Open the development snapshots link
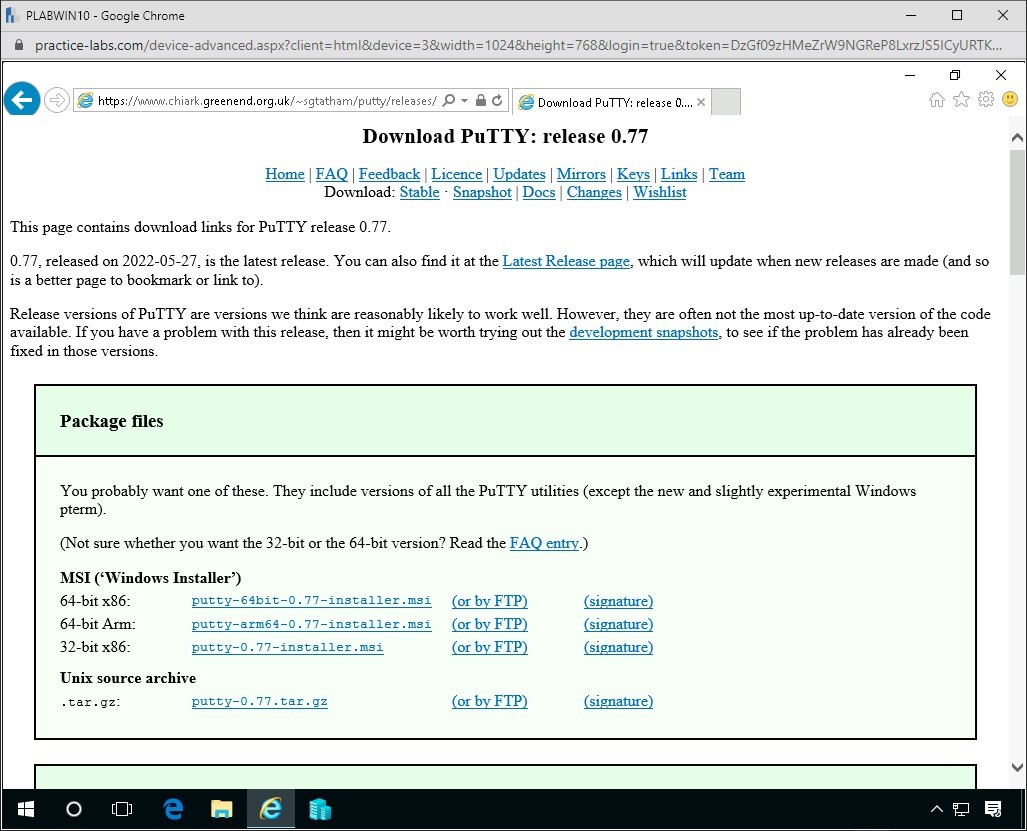 tap(643, 333)
